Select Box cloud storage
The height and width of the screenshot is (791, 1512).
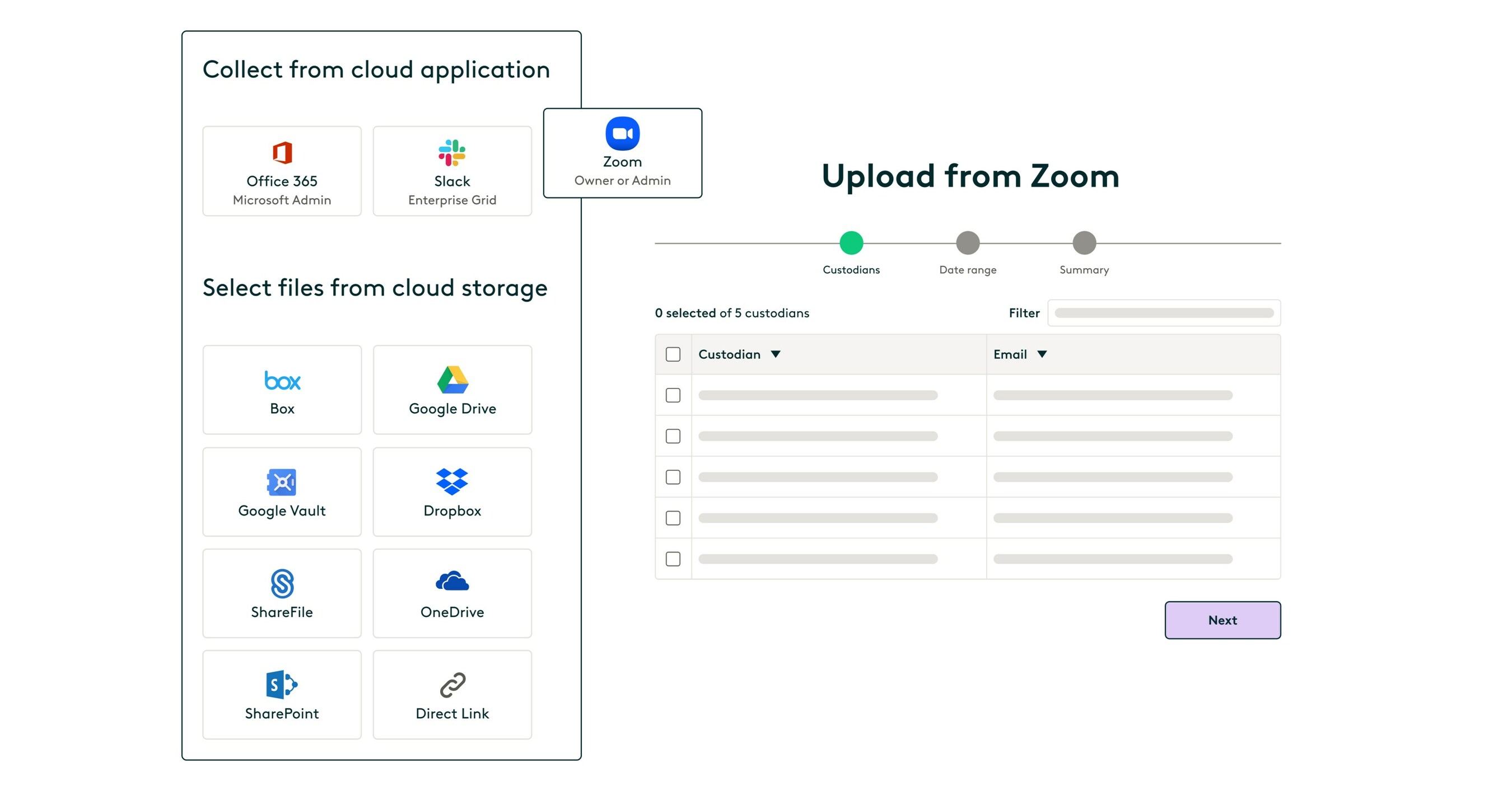pos(282,390)
